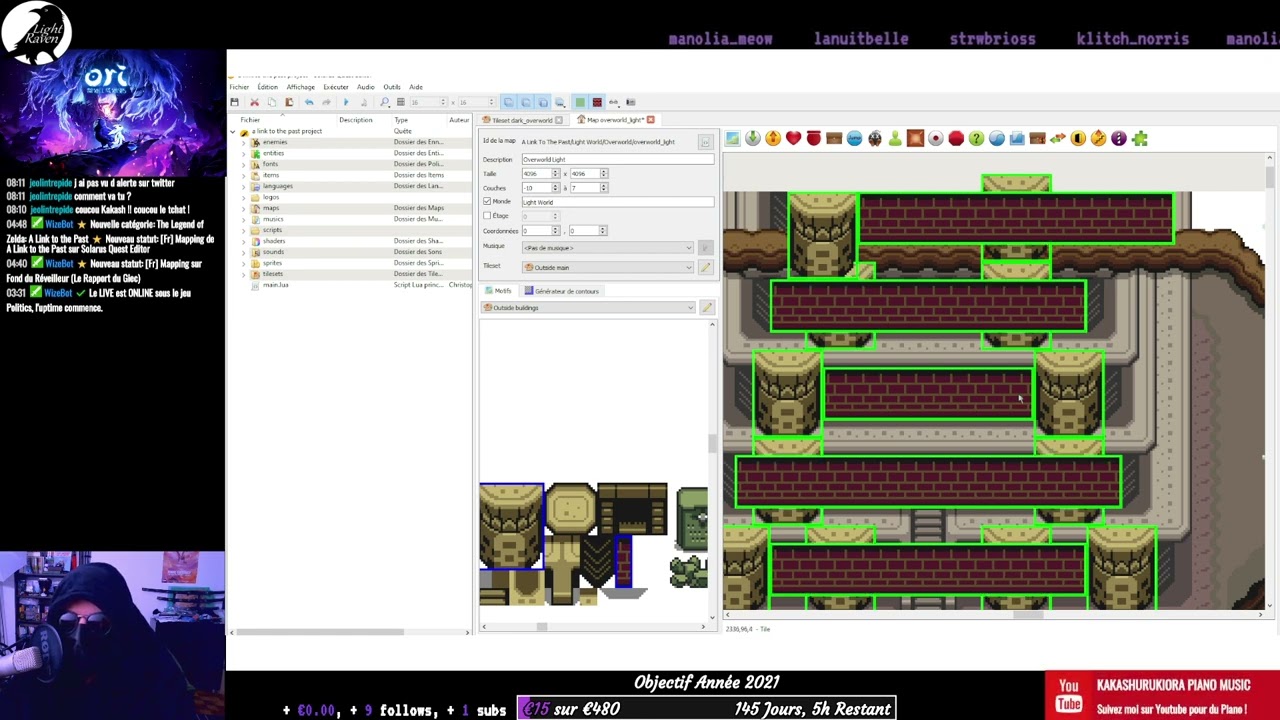Close the 'Map overworld_light' tab

click(650, 120)
